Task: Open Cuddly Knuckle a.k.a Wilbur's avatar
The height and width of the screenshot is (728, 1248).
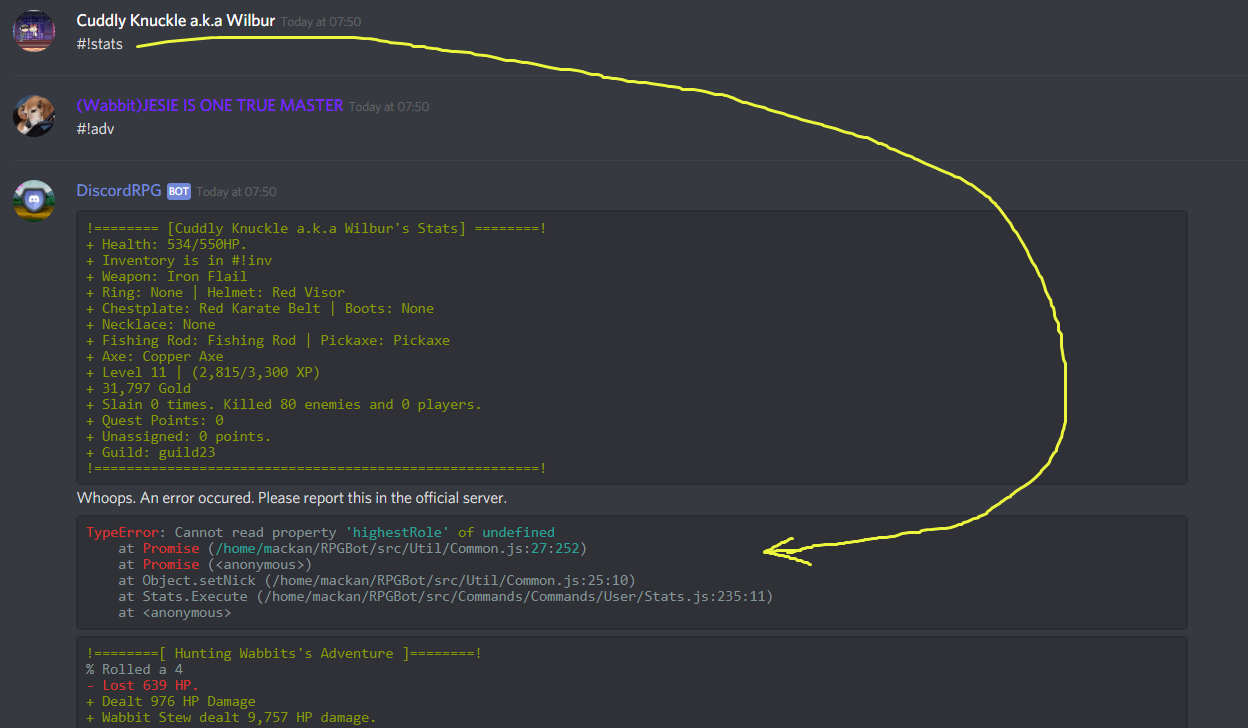Action: [x=34, y=31]
